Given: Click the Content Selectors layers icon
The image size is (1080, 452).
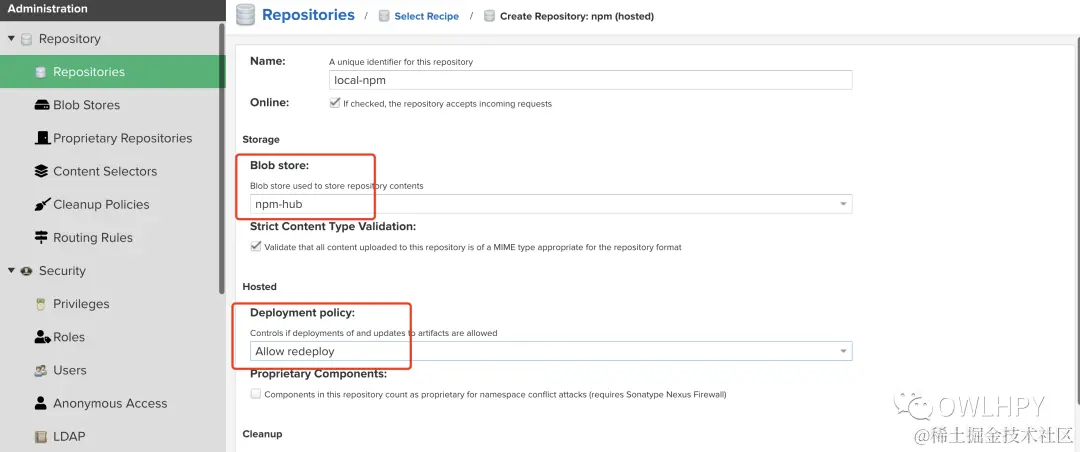Looking at the screenshot, I should pos(41,171).
